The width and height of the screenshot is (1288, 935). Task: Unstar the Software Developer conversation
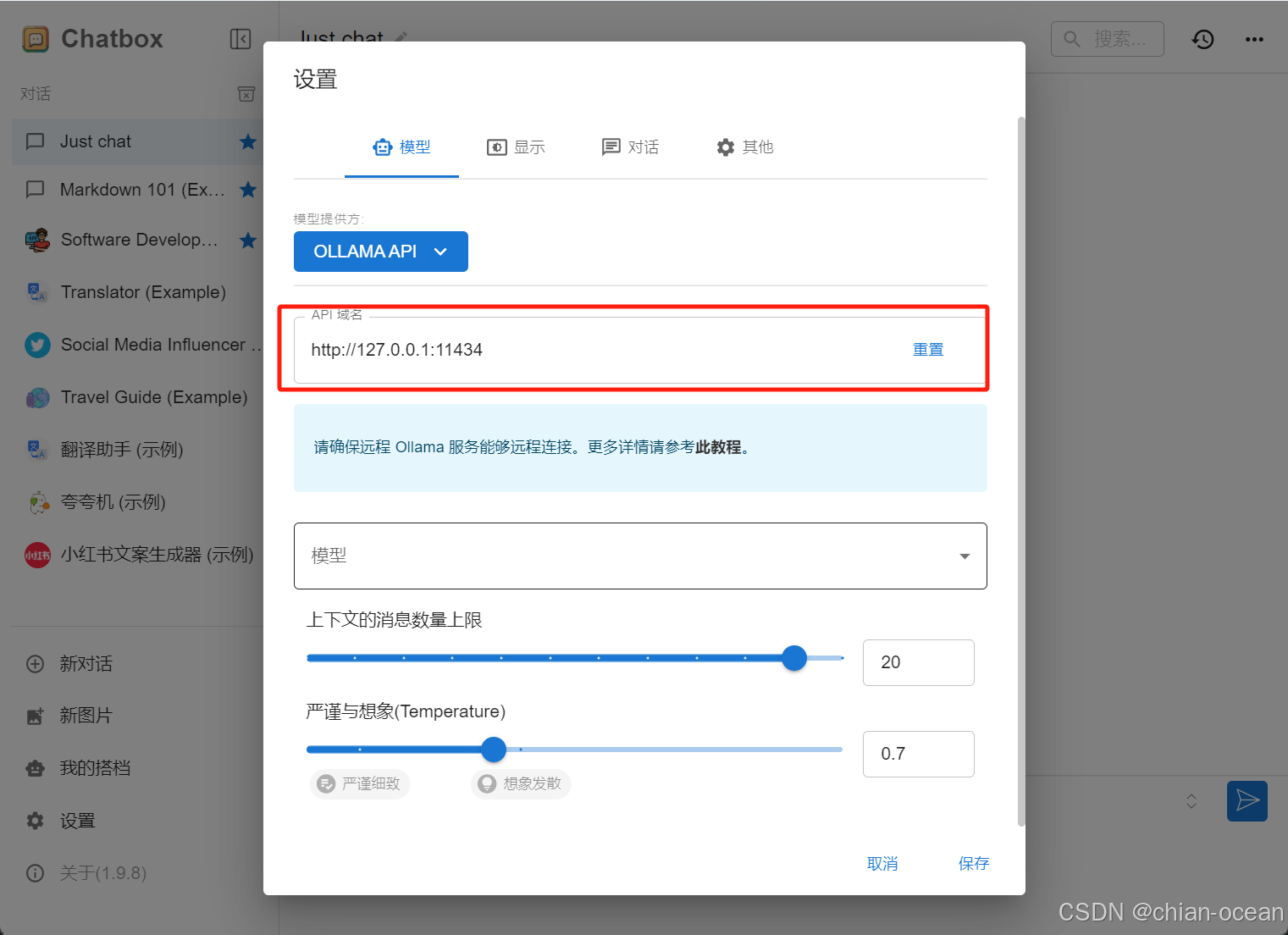coord(247,241)
